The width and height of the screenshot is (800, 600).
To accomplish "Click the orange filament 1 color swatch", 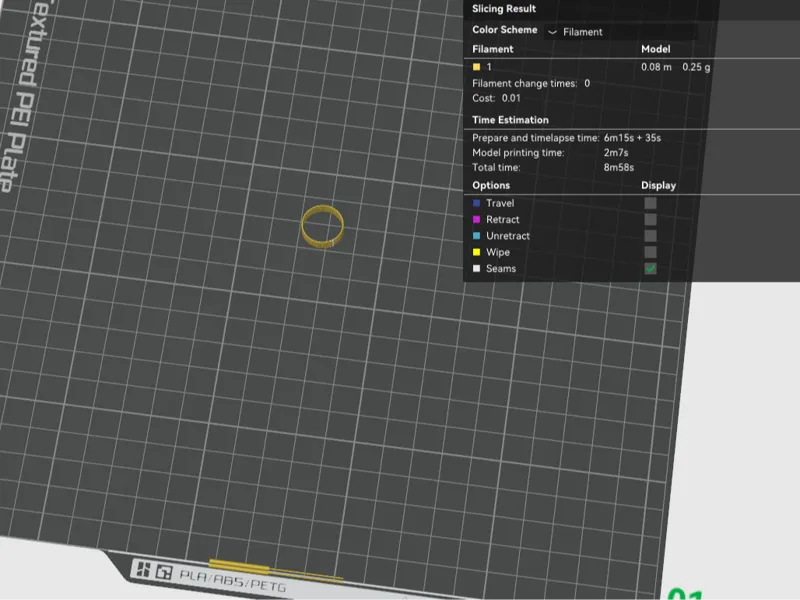I will (x=477, y=67).
